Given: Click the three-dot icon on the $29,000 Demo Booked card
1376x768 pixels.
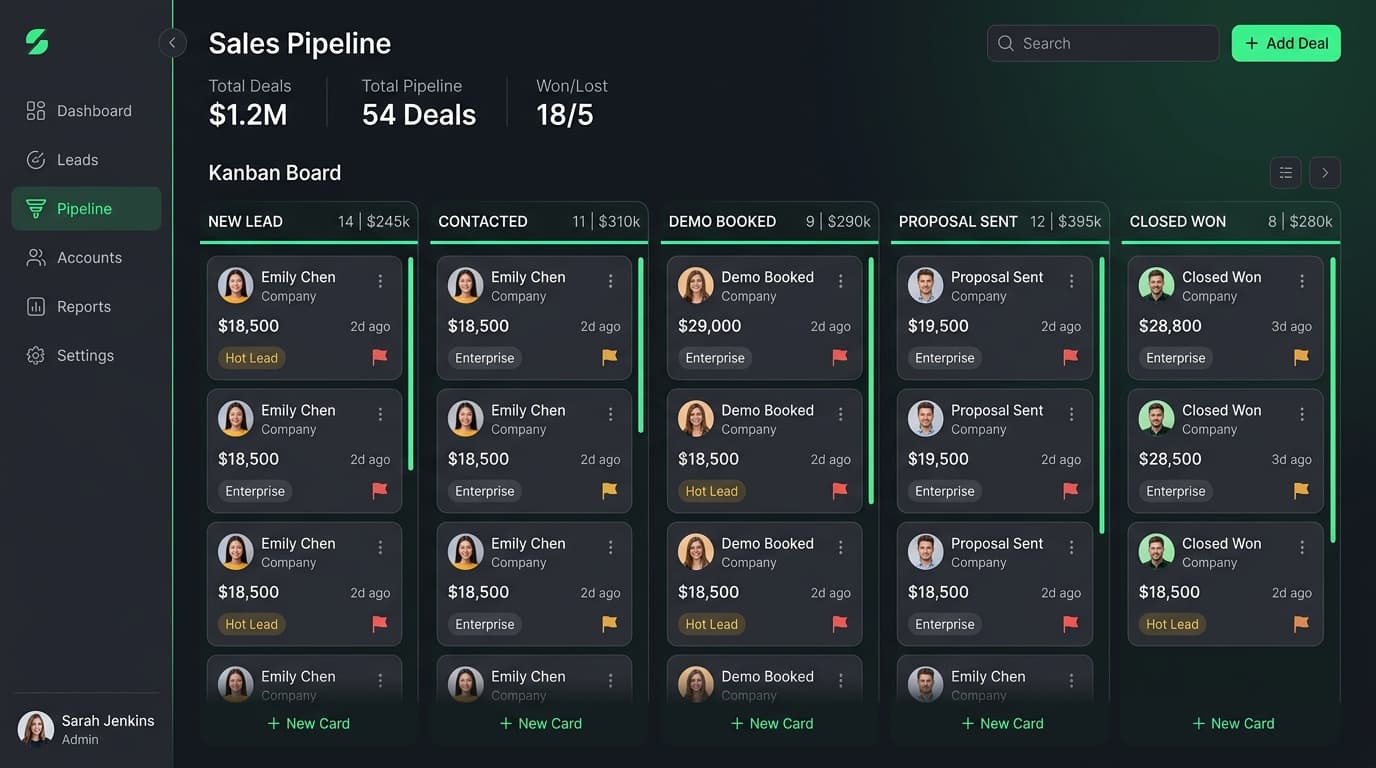Looking at the screenshot, I should click(840, 281).
